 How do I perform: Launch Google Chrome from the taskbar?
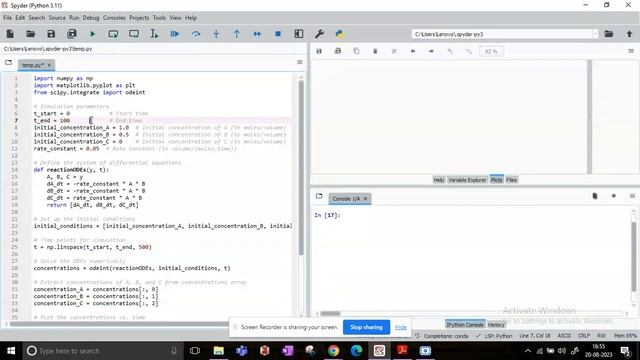point(333,351)
